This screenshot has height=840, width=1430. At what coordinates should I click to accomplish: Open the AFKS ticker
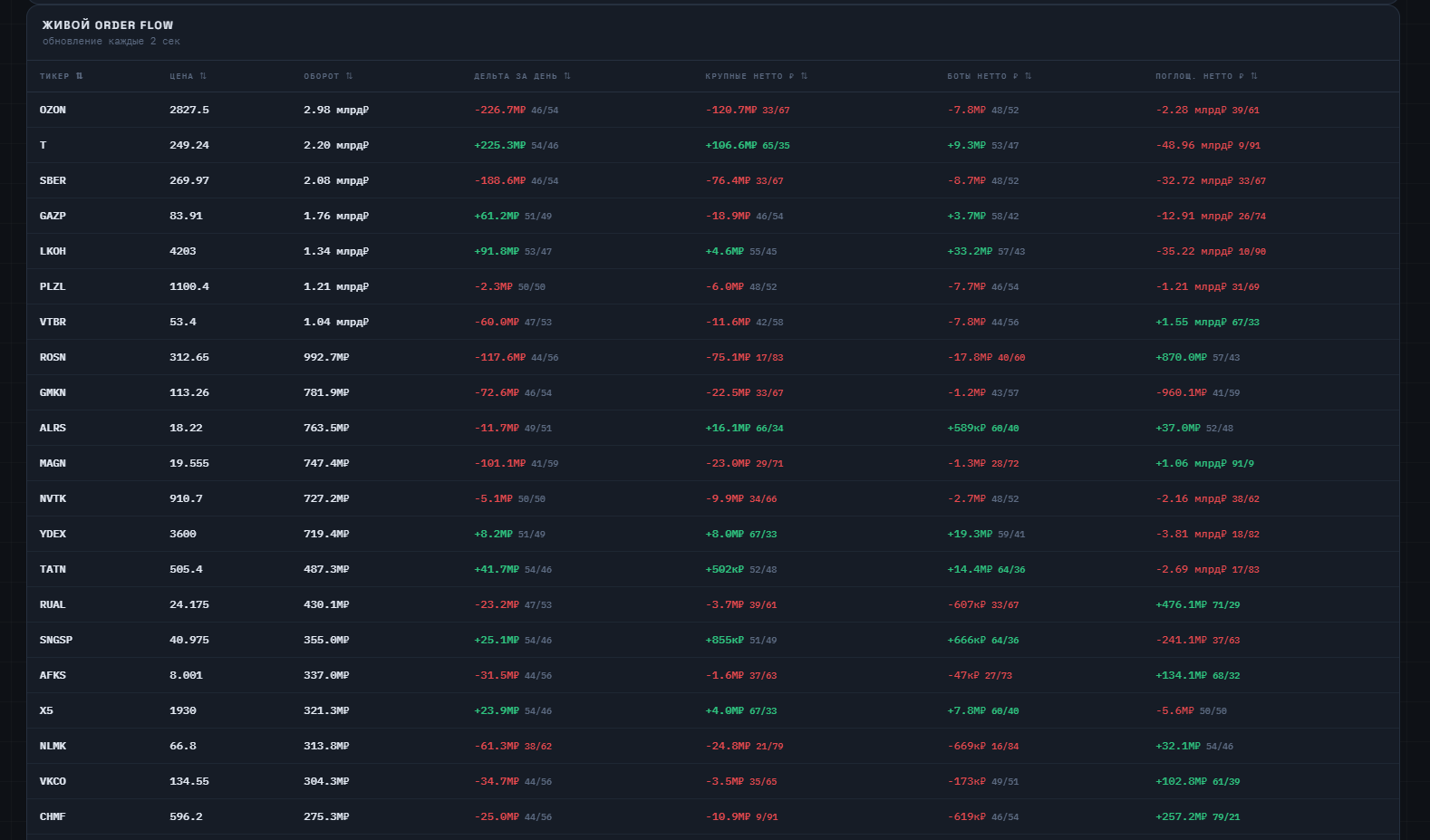[x=53, y=675]
